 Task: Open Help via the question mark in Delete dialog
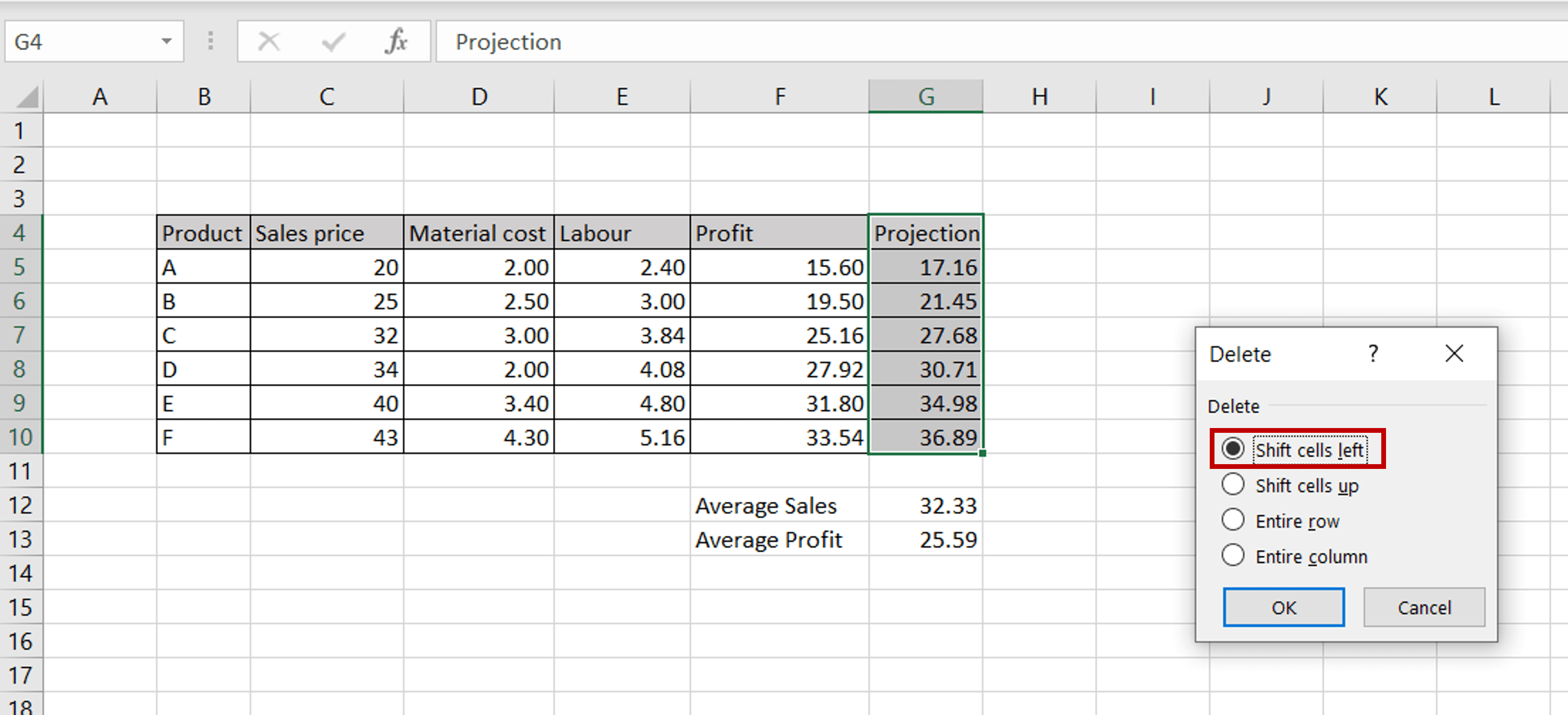[x=1373, y=353]
